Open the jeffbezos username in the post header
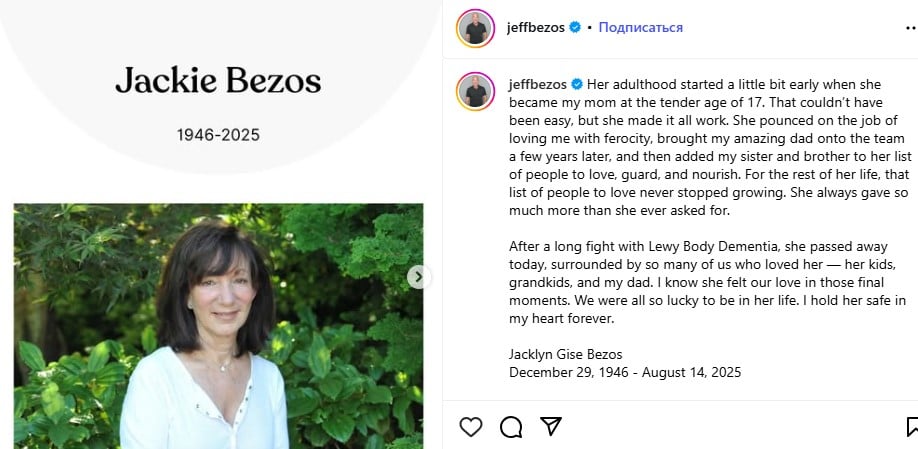The height and width of the screenshot is (449, 918). click(x=536, y=28)
